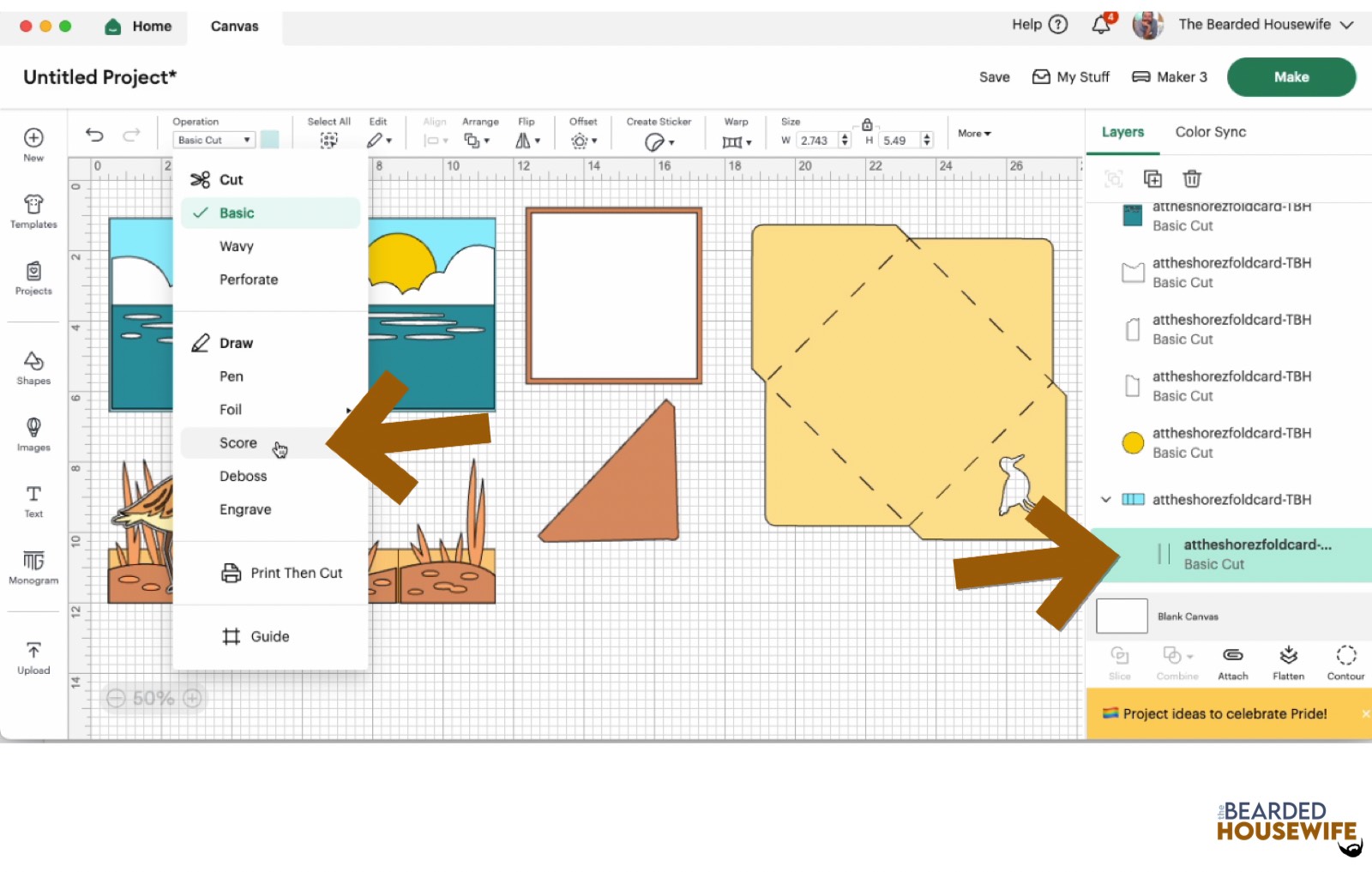1372x872 pixels.
Task: Select the Text tool
Action: pos(33,501)
